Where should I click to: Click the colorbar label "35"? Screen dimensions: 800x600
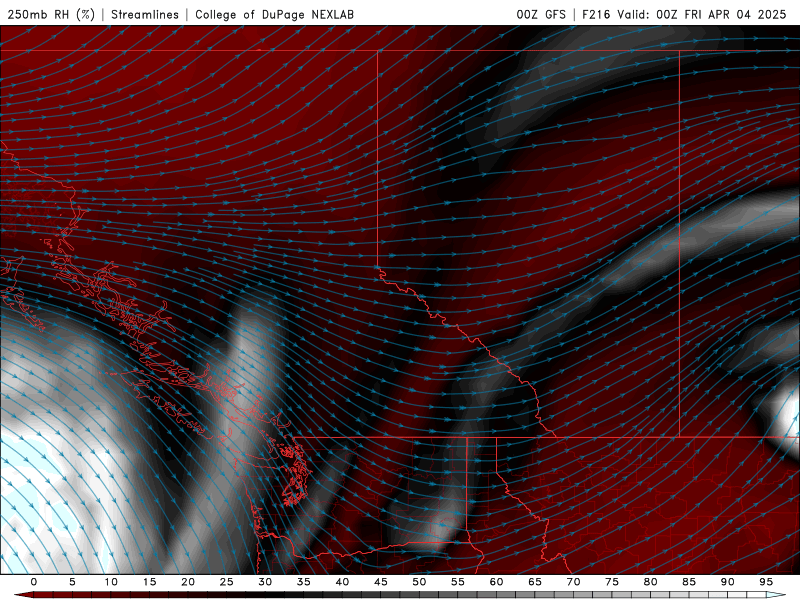[304, 582]
